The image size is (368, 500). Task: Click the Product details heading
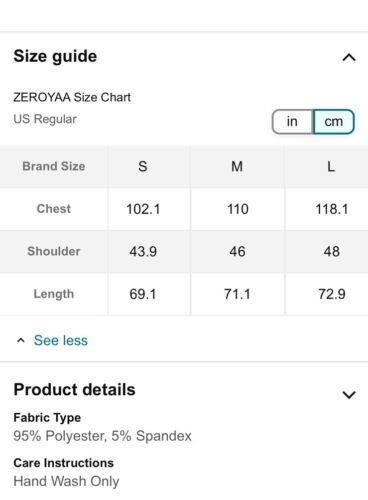(74, 389)
